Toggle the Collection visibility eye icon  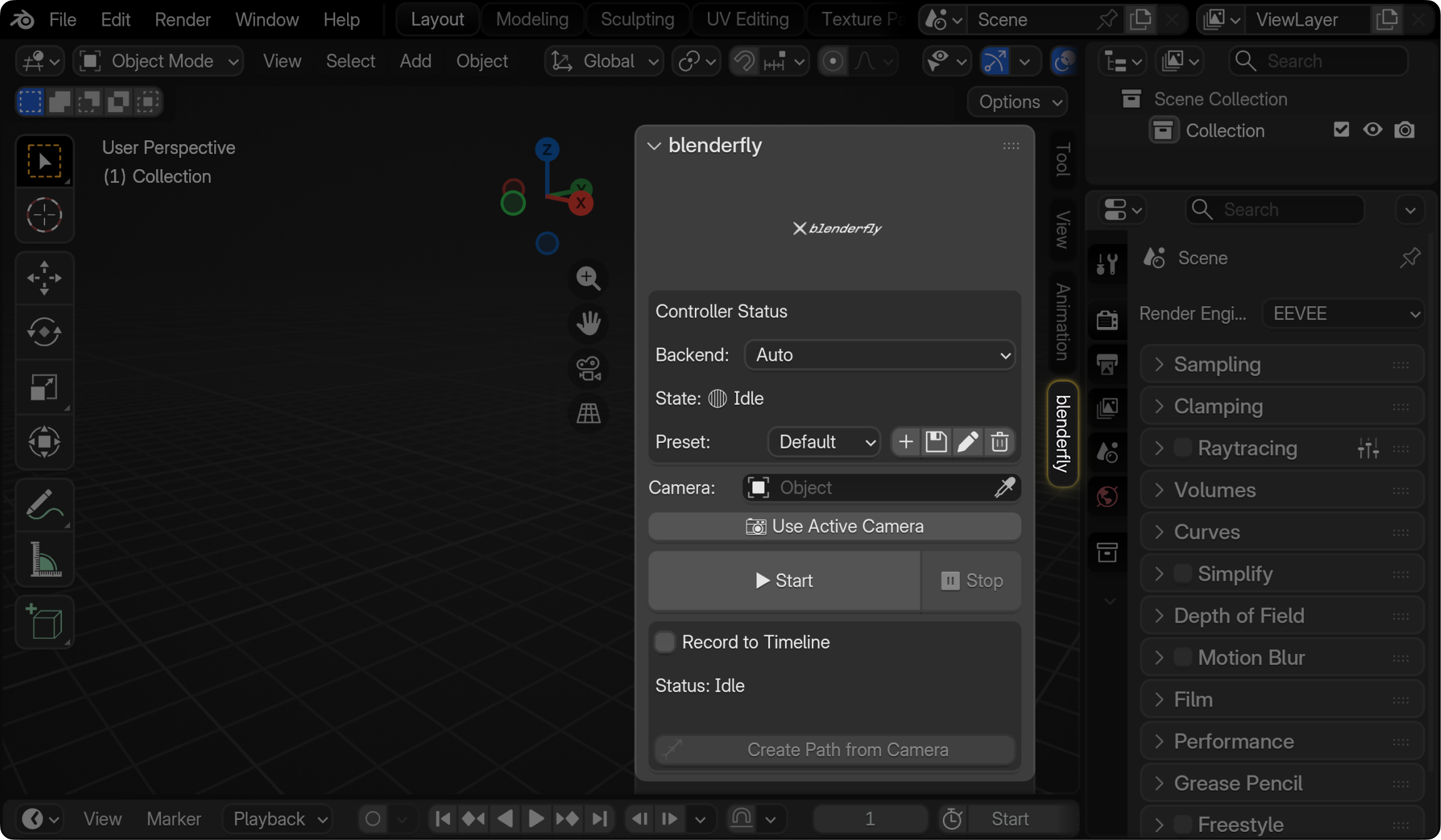tap(1372, 130)
